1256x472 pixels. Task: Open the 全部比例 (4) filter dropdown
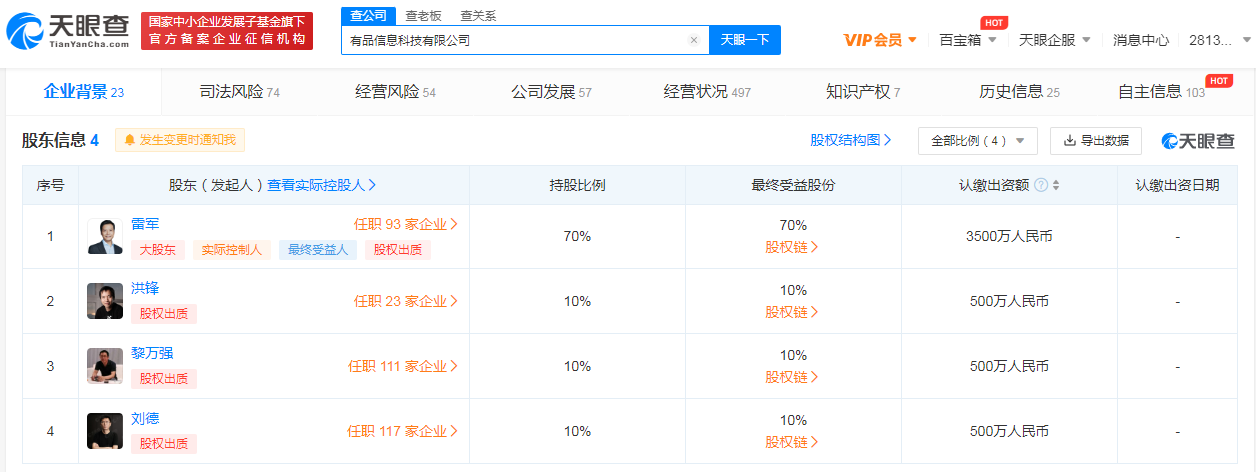(x=978, y=141)
